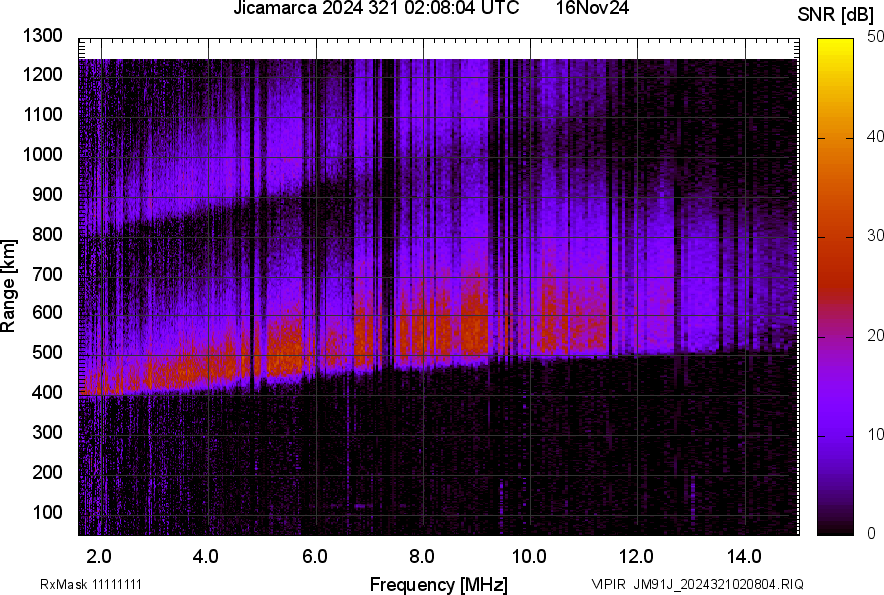Click the colorbar value 40

pos(875,136)
